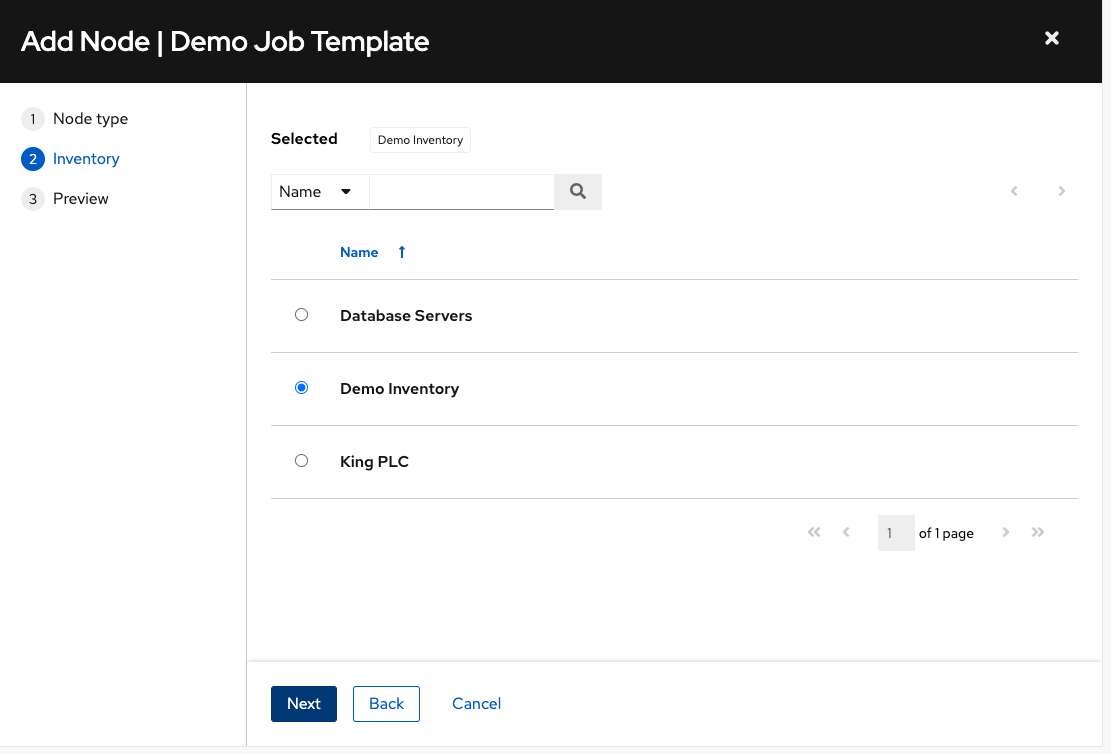Close the Add Node dialog
1111x754 pixels.
tap(1051, 38)
